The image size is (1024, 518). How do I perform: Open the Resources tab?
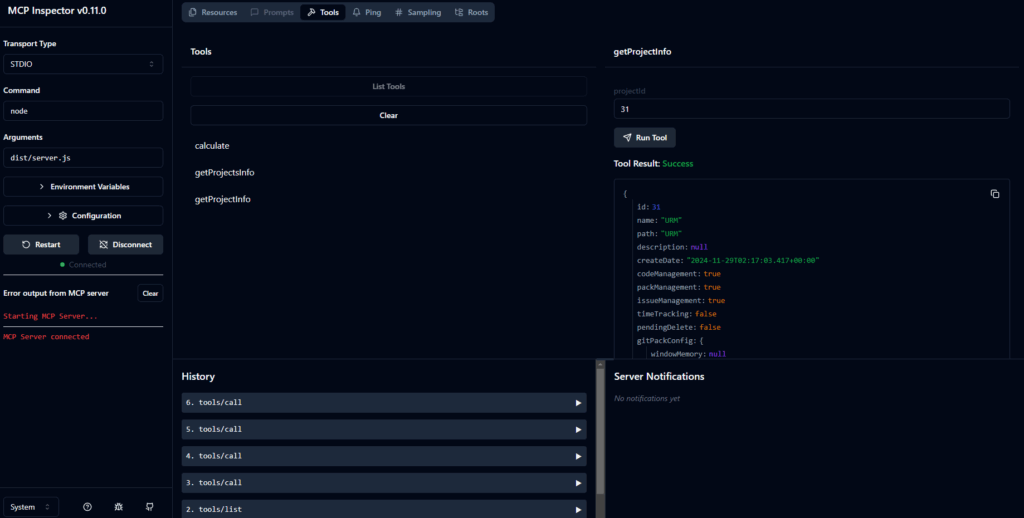tap(212, 12)
